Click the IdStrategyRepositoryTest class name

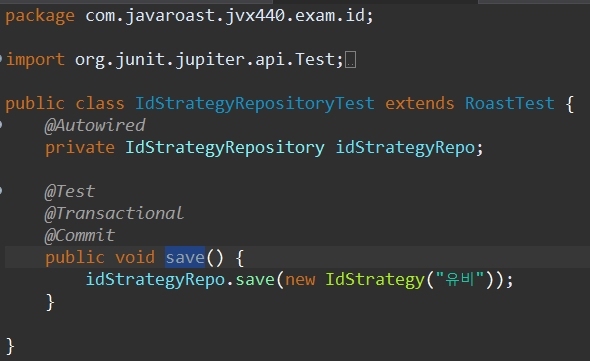click(255, 104)
